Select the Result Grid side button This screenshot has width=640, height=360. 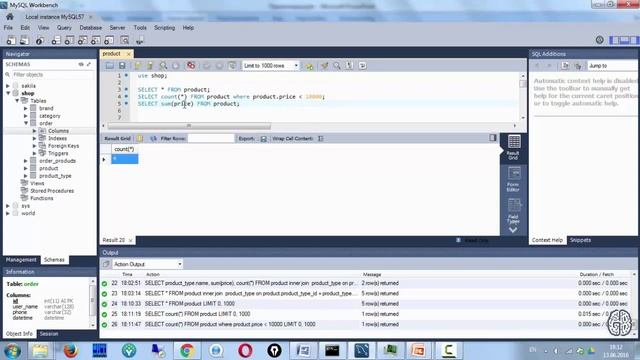pos(513,147)
